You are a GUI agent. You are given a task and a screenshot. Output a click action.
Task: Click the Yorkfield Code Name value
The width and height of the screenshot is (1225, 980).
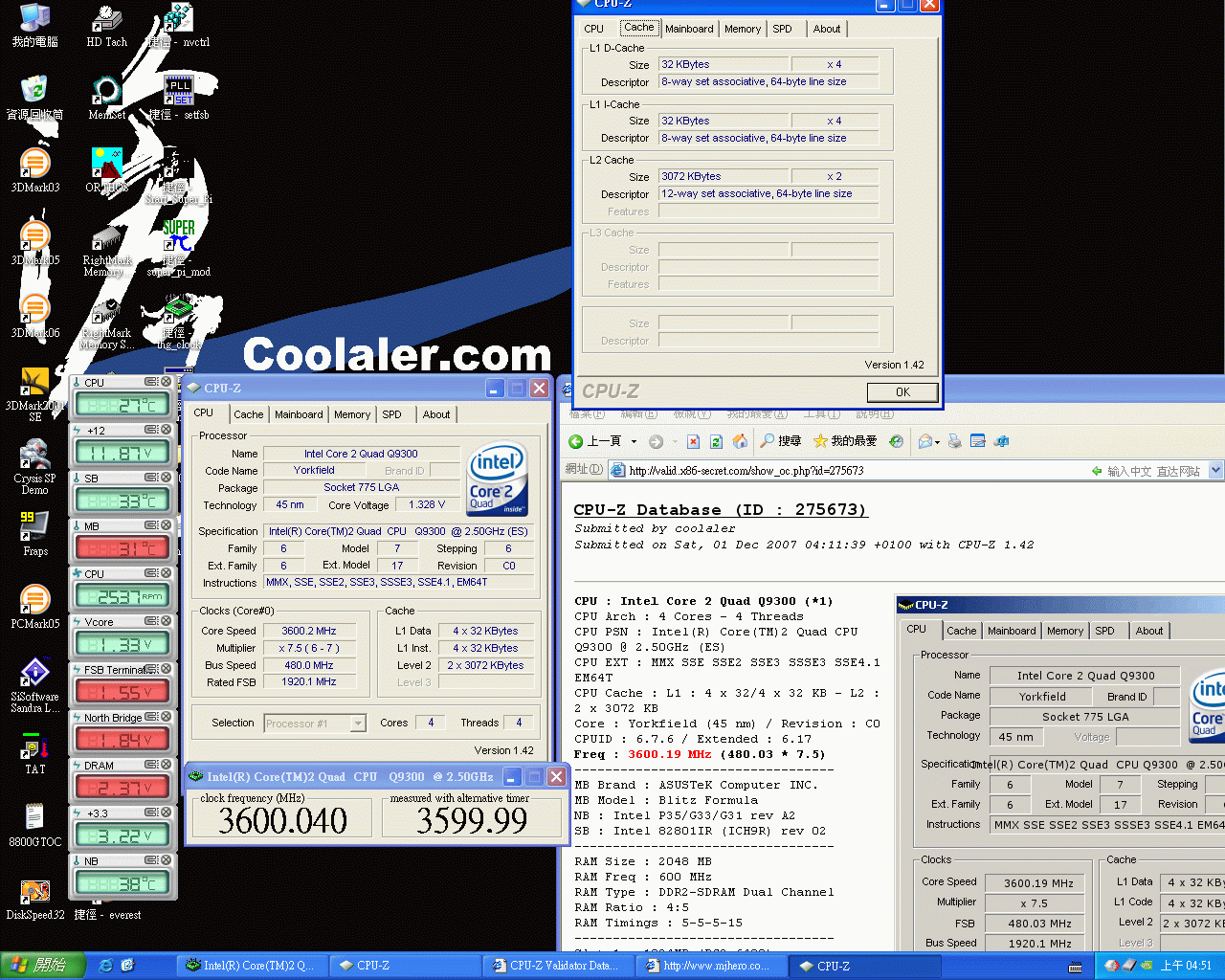314,470
